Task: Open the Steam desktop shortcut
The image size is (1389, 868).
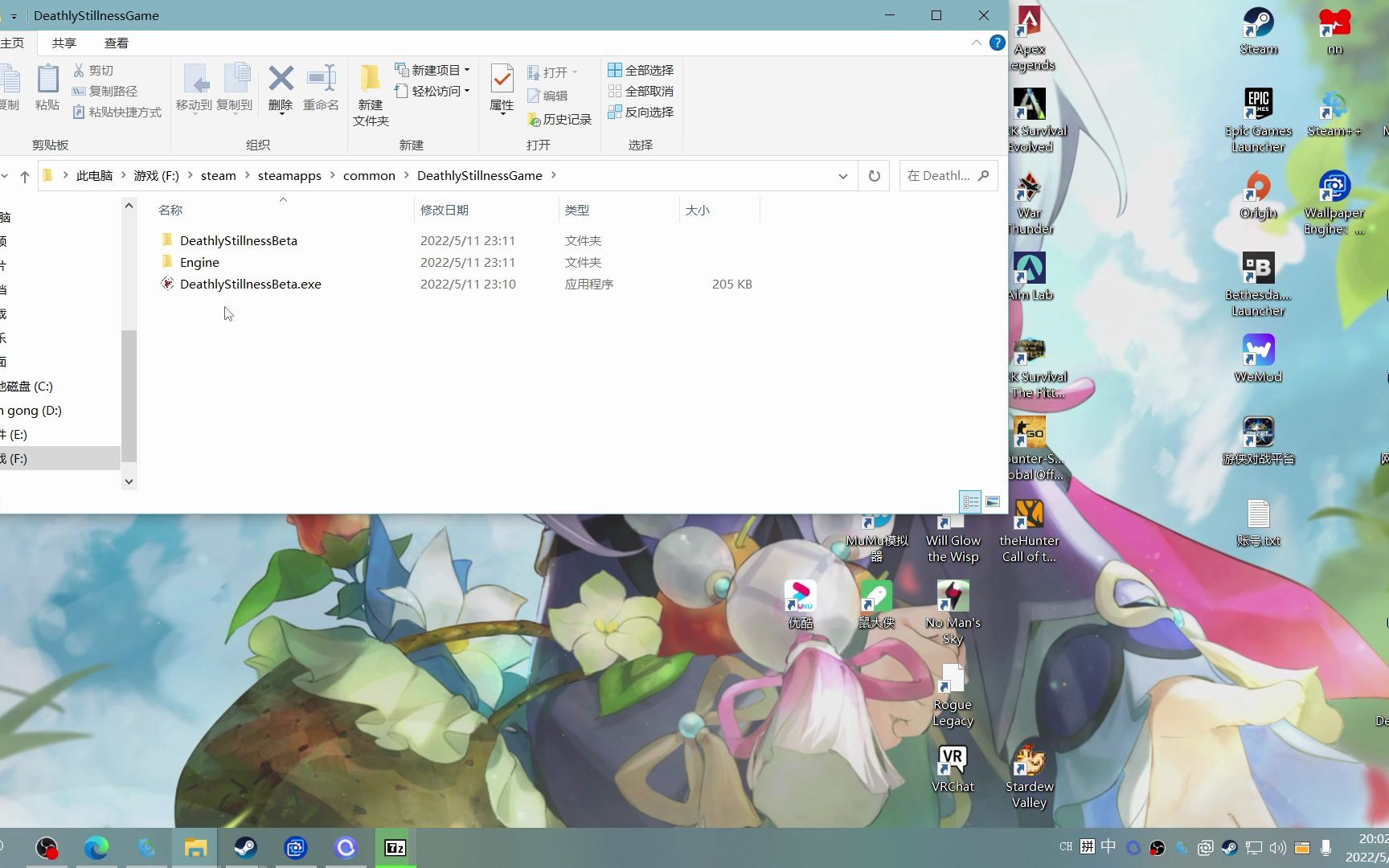Action: click(1258, 31)
